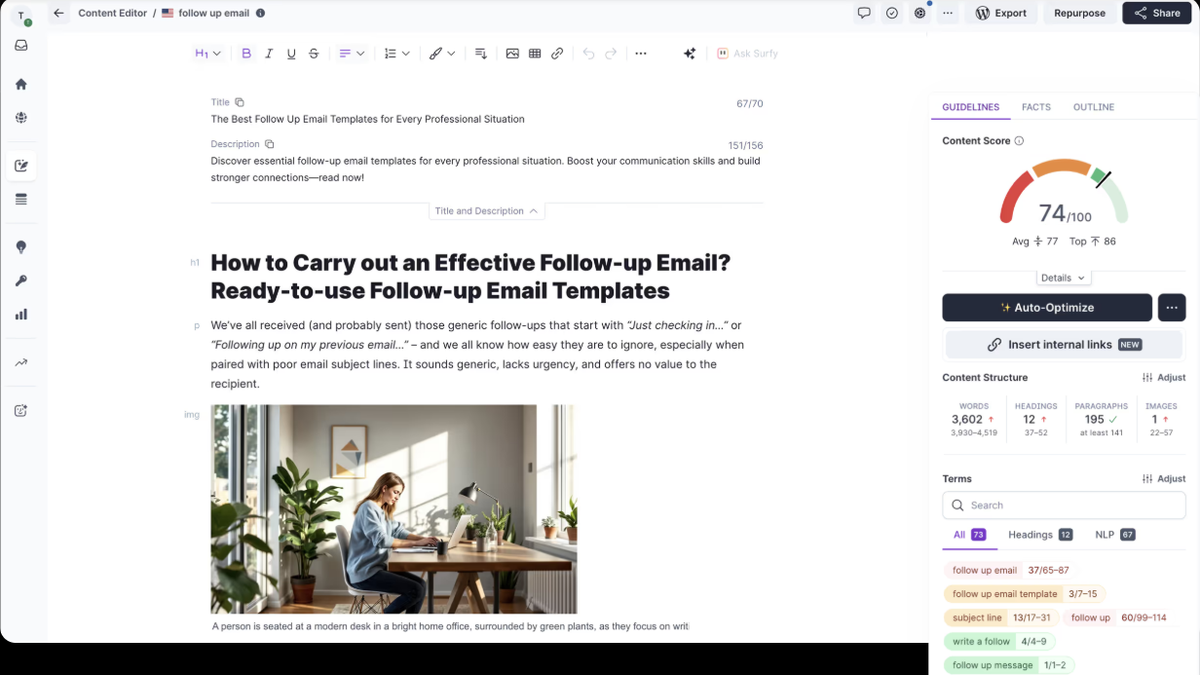Select the Headings terms tab

pyautogui.click(x=1040, y=535)
